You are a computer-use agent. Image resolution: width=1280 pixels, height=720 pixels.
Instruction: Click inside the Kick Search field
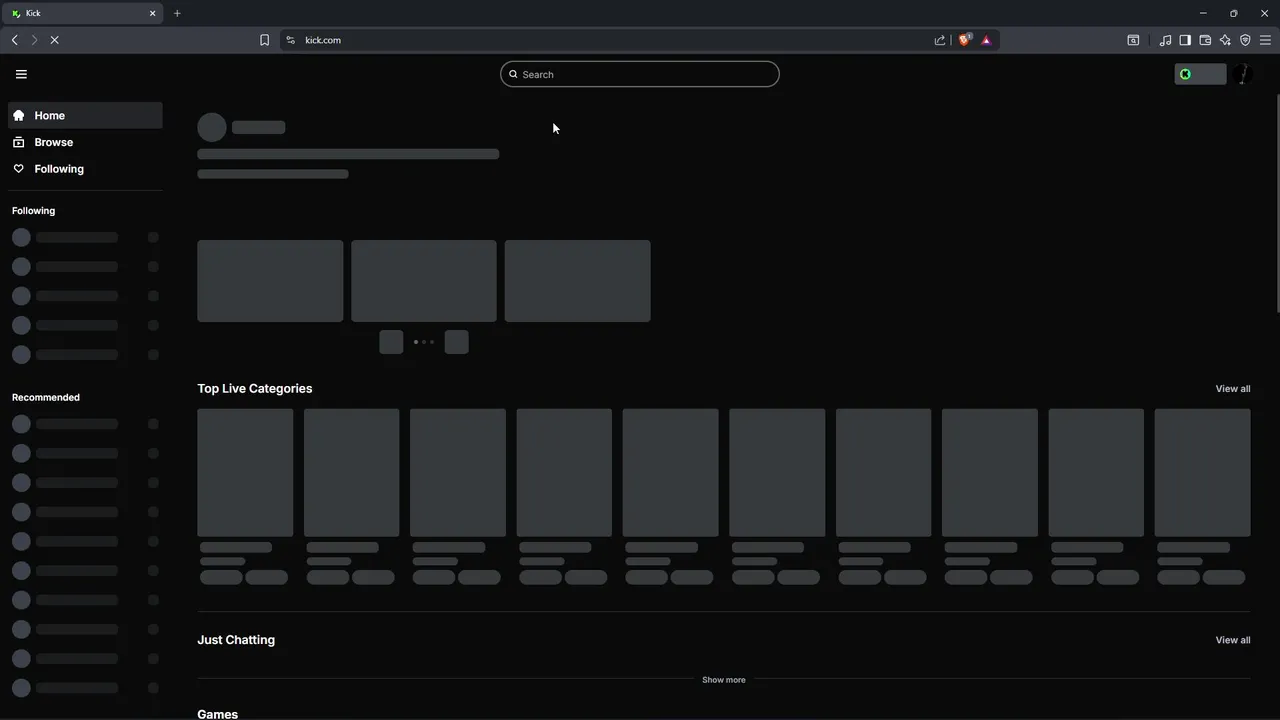click(x=640, y=74)
